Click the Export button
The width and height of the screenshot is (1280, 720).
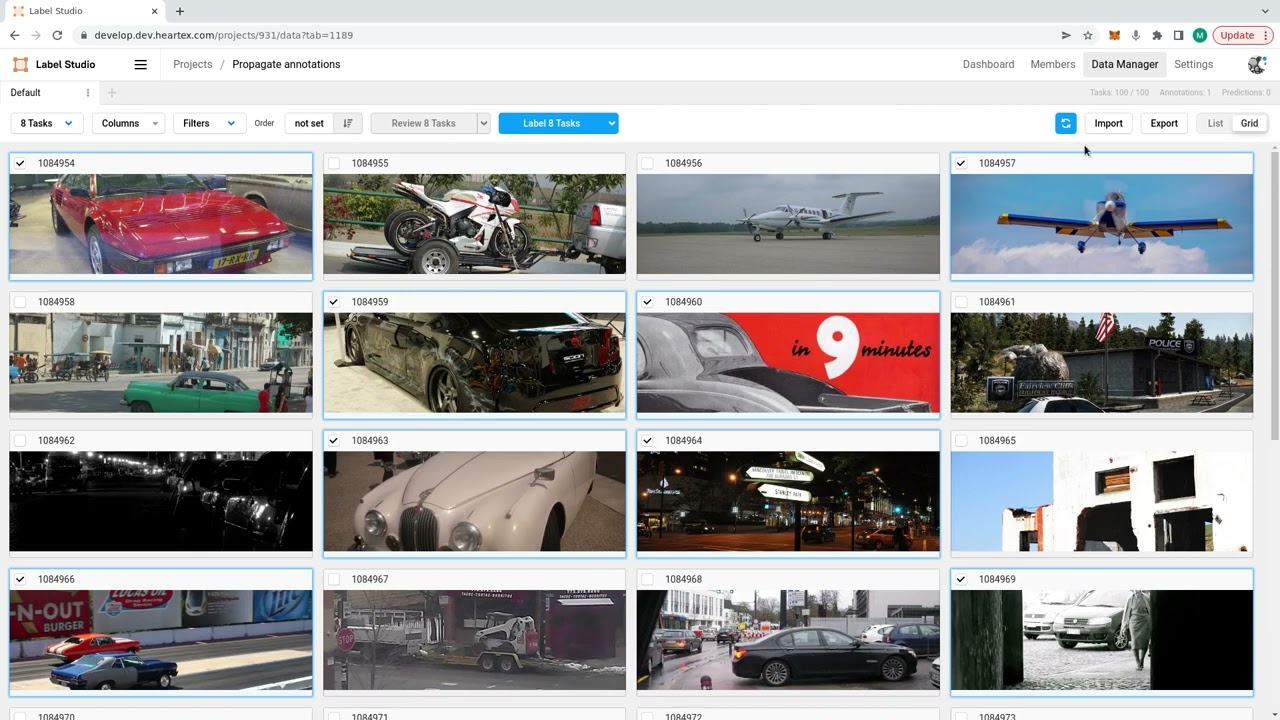pos(1164,123)
